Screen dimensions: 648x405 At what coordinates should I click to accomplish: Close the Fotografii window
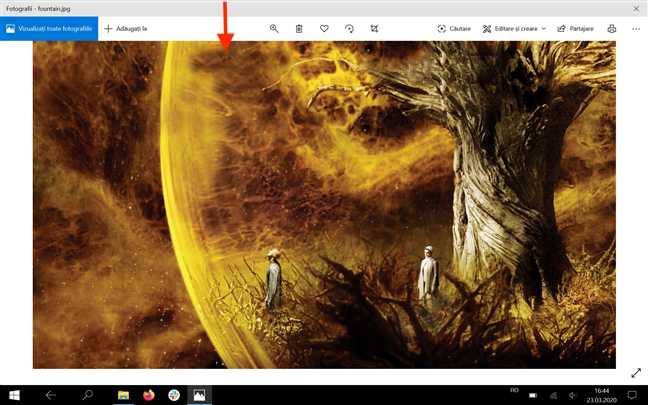(636, 8)
